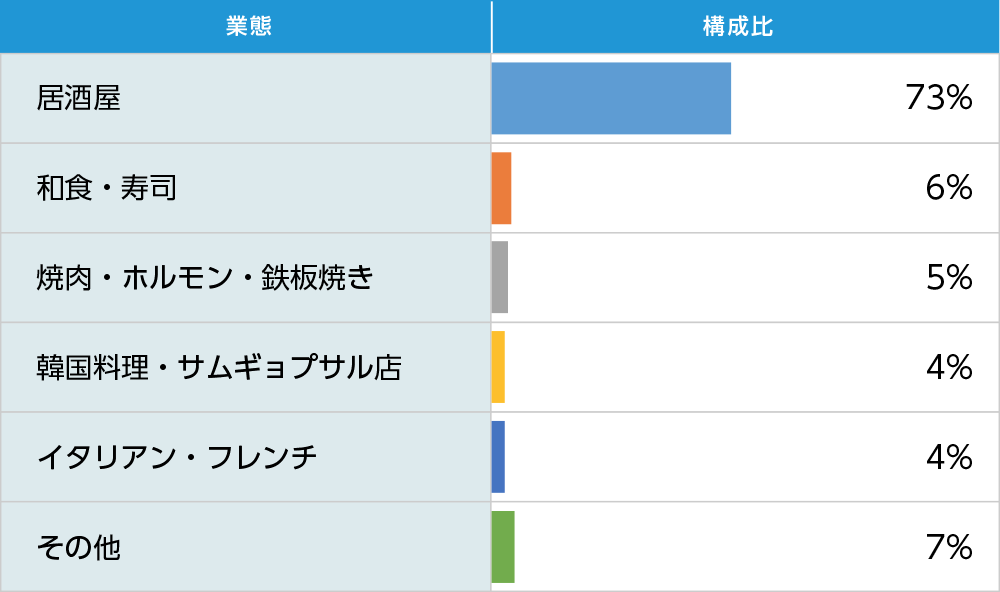The width and height of the screenshot is (1000, 592).
Task: Select the その他 row label
Action: click(79, 547)
